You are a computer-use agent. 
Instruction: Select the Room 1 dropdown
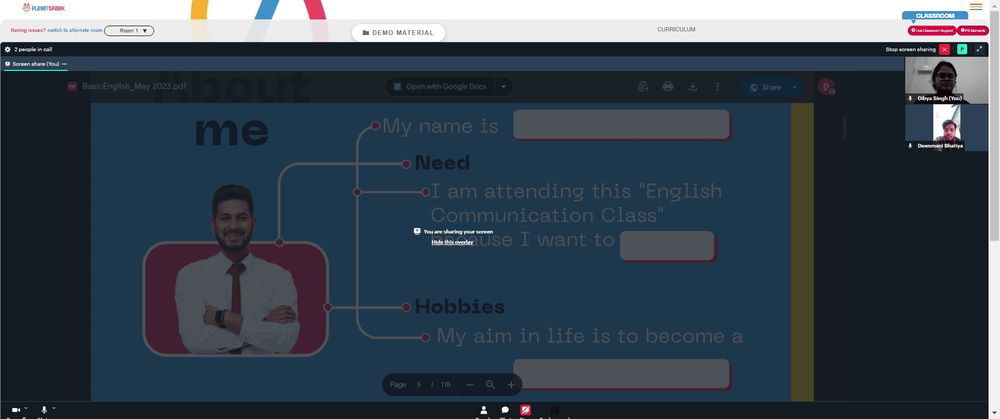[129, 31]
